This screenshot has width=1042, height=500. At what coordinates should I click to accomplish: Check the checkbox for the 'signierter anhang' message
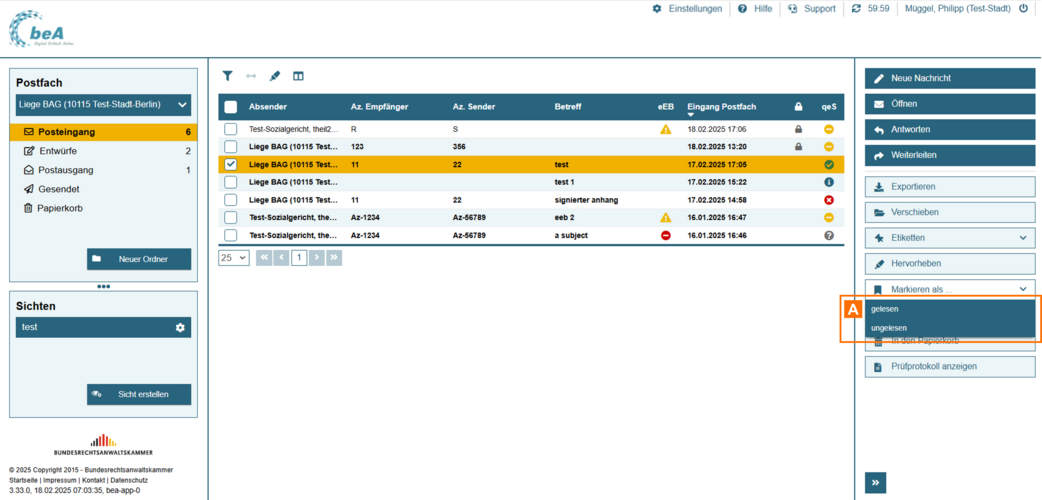click(231, 200)
